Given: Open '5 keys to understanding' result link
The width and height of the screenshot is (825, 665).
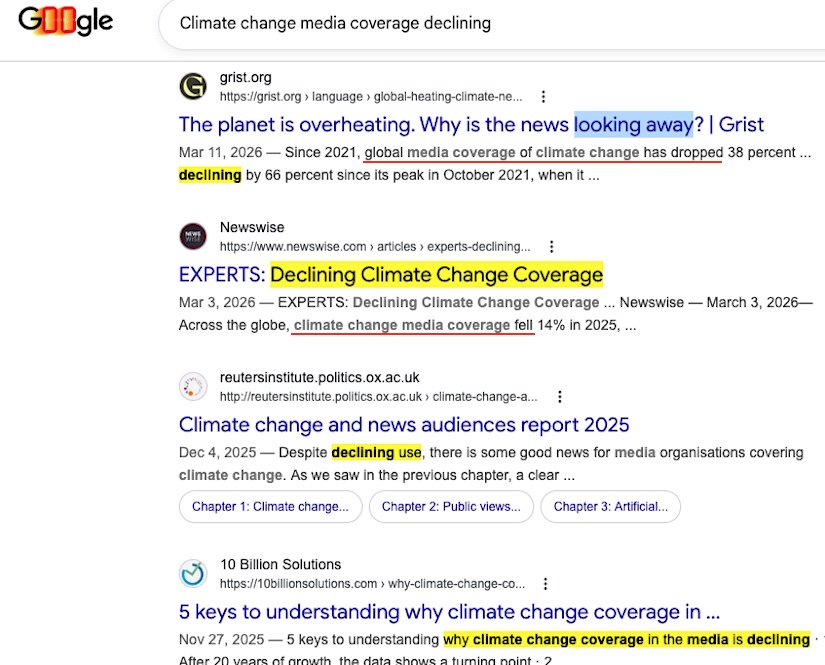Looking at the screenshot, I should tap(449, 612).
